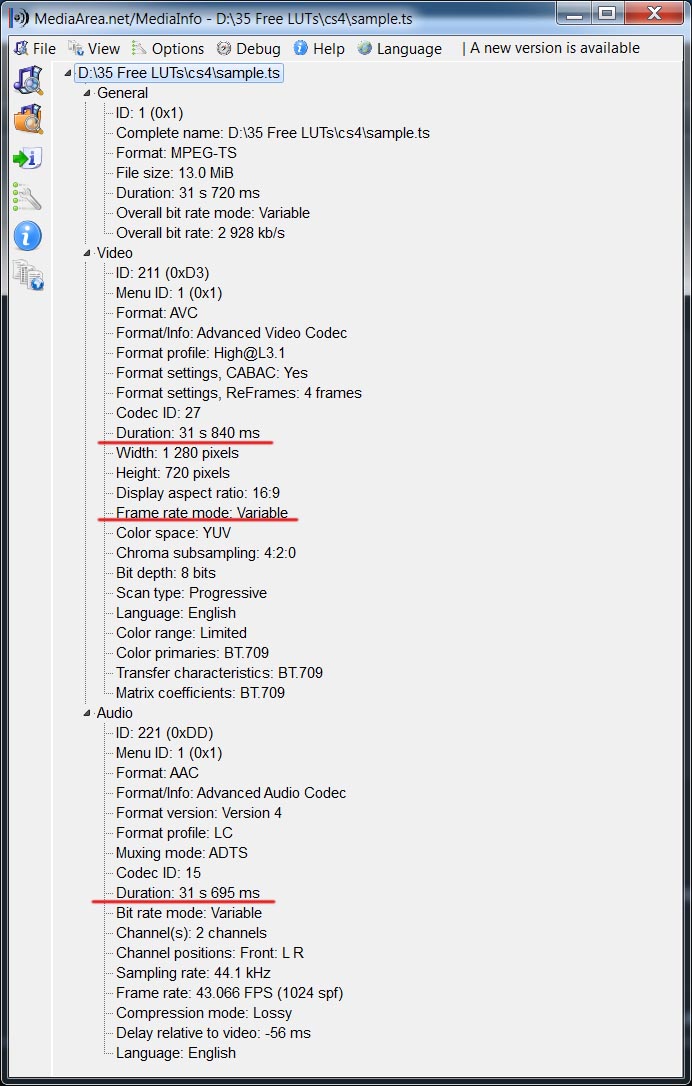This screenshot has width=692, height=1086.
Task: Select 'Duration: 31 s 720 ms' row
Action: point(188,193)
